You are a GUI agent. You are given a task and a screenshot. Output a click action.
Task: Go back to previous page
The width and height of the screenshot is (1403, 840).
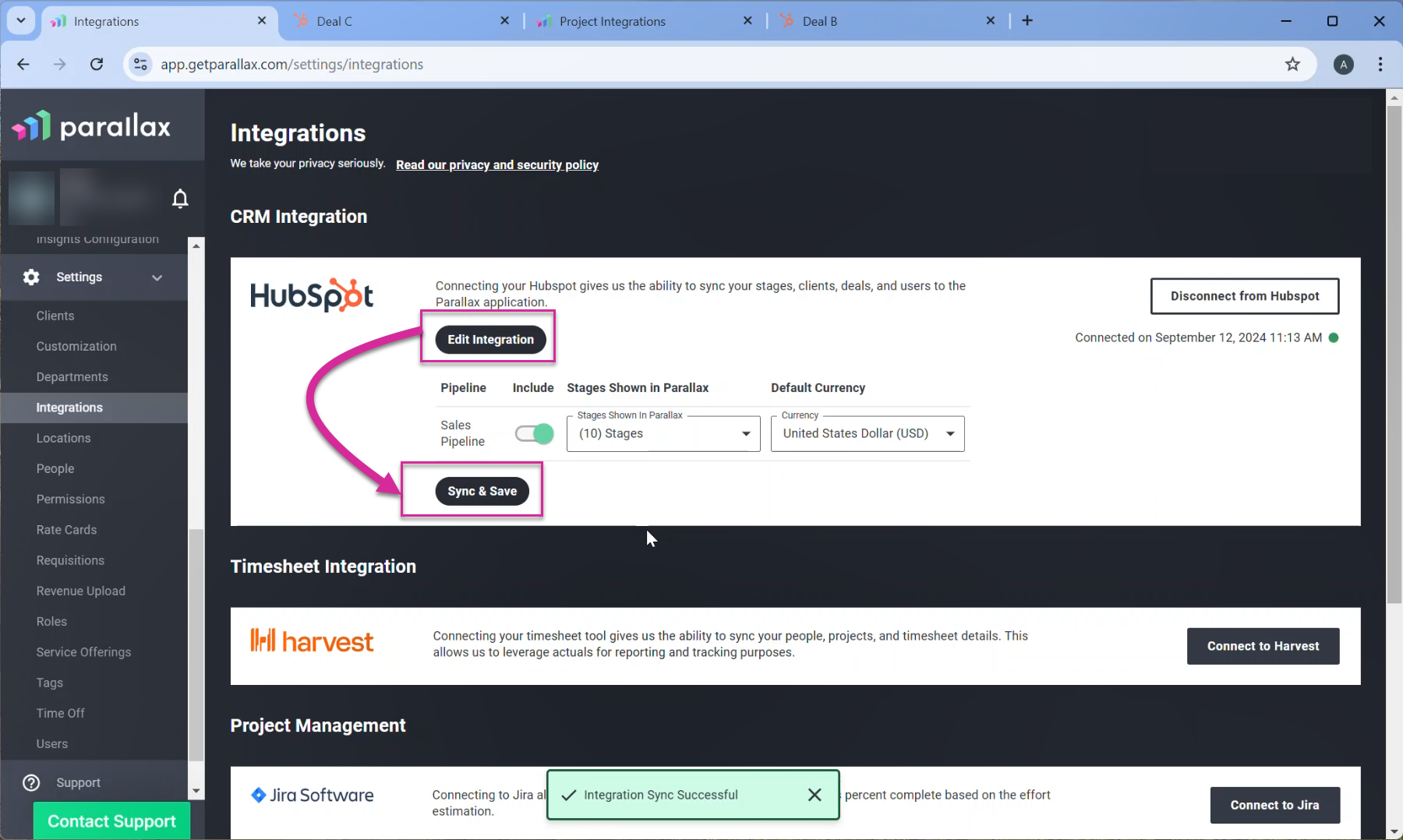tap(23, 64)
